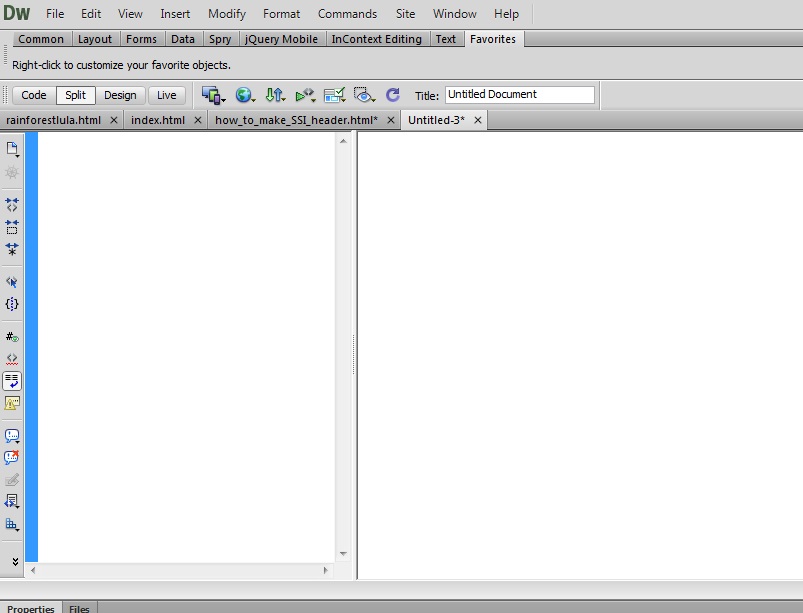Switch to Code view button
This screenshot has width=803, height=613.
tap(34, 95)
